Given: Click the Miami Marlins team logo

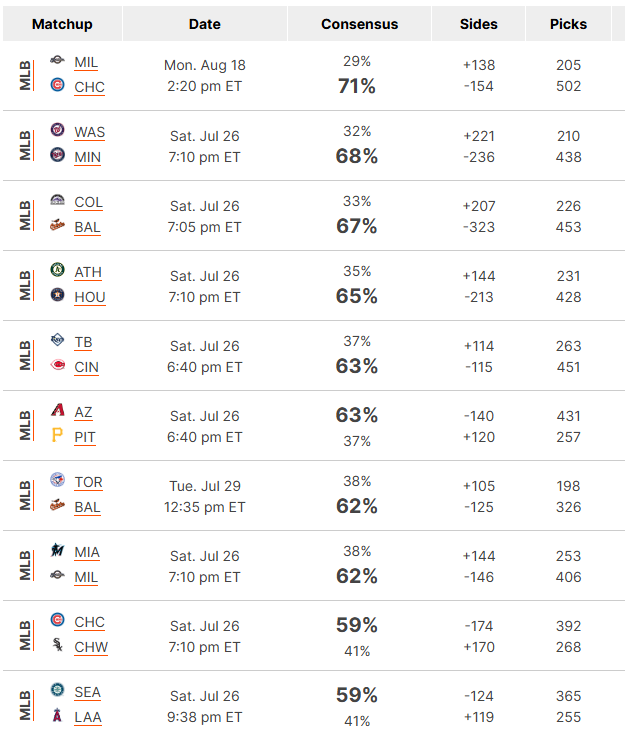Looking at the screenshot, I should (x=58, y=550).
